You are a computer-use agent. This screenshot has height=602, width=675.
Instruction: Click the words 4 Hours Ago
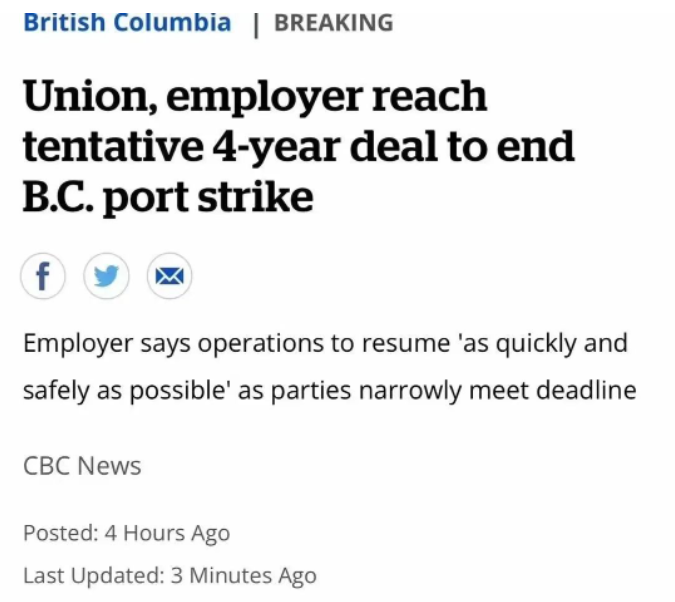point(167,533)
